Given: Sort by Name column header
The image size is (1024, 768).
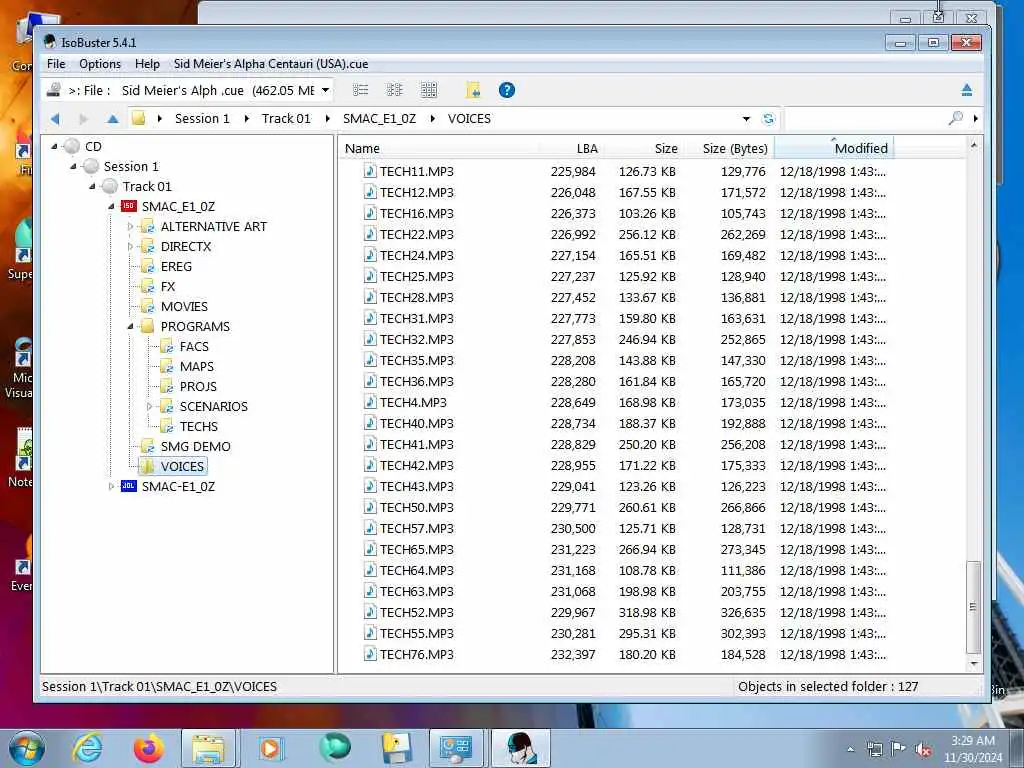Looking at the screenshot, I should coord(440,148).
